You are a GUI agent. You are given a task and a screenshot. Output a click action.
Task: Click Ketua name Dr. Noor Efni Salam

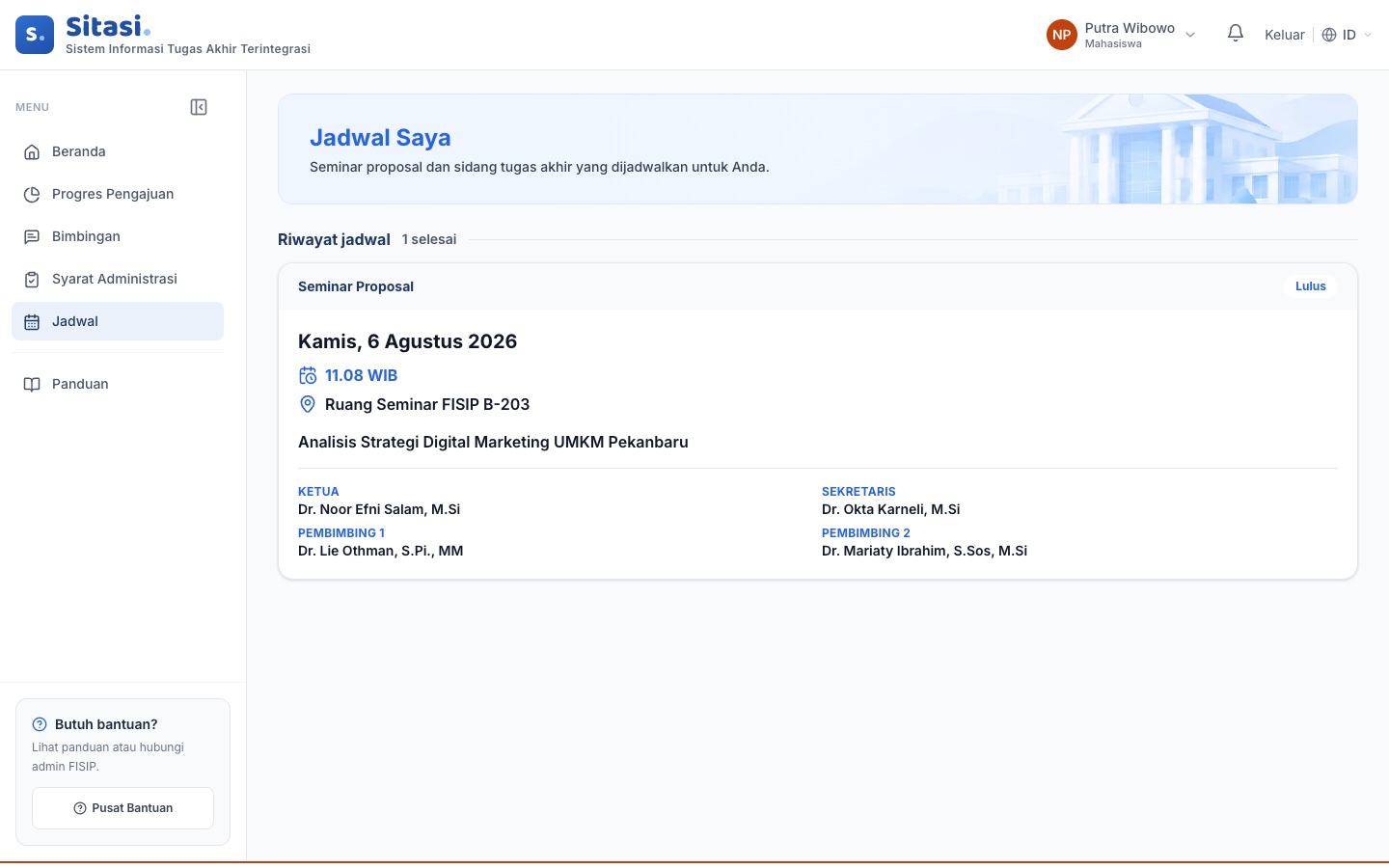pos(379,509)
